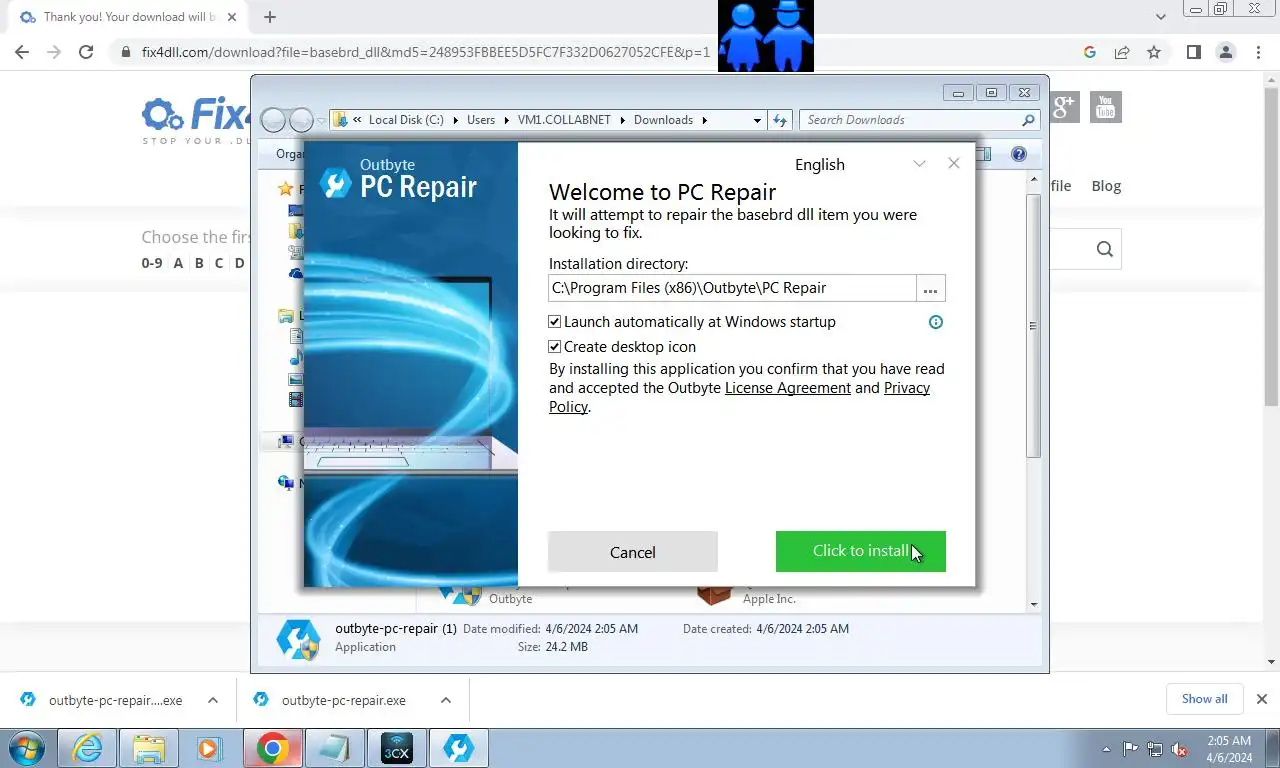
Task: Select letter B in alphabet index
Action: [199, 263]
